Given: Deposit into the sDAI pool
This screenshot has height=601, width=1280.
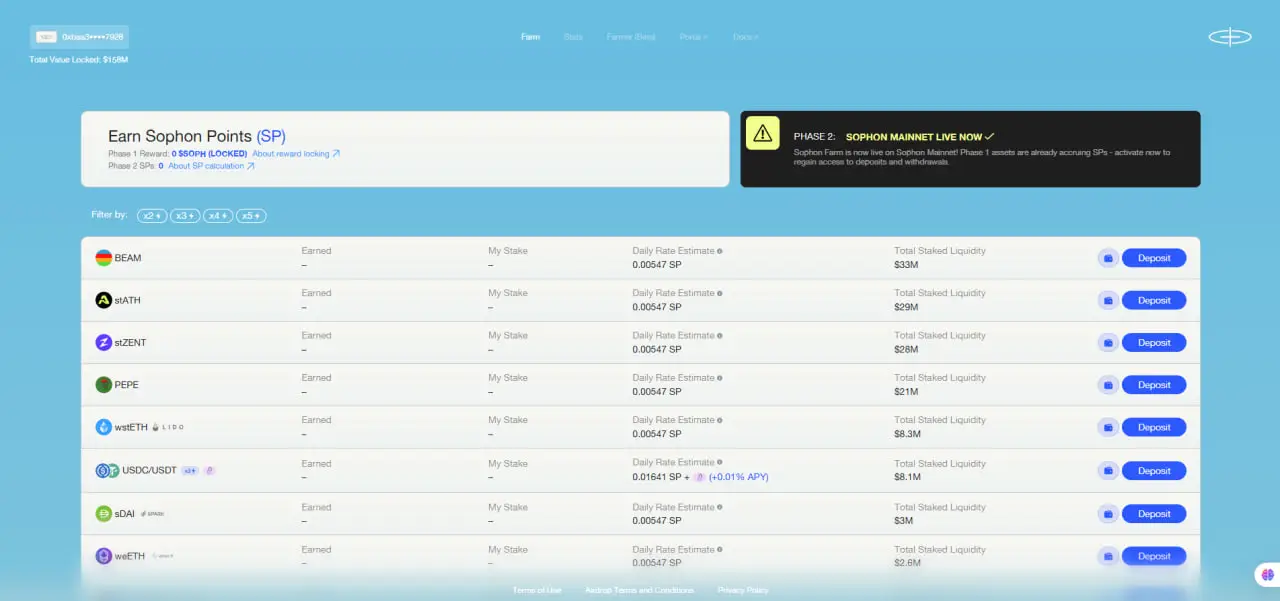Looking at the screenshot, I should 1154,514.
